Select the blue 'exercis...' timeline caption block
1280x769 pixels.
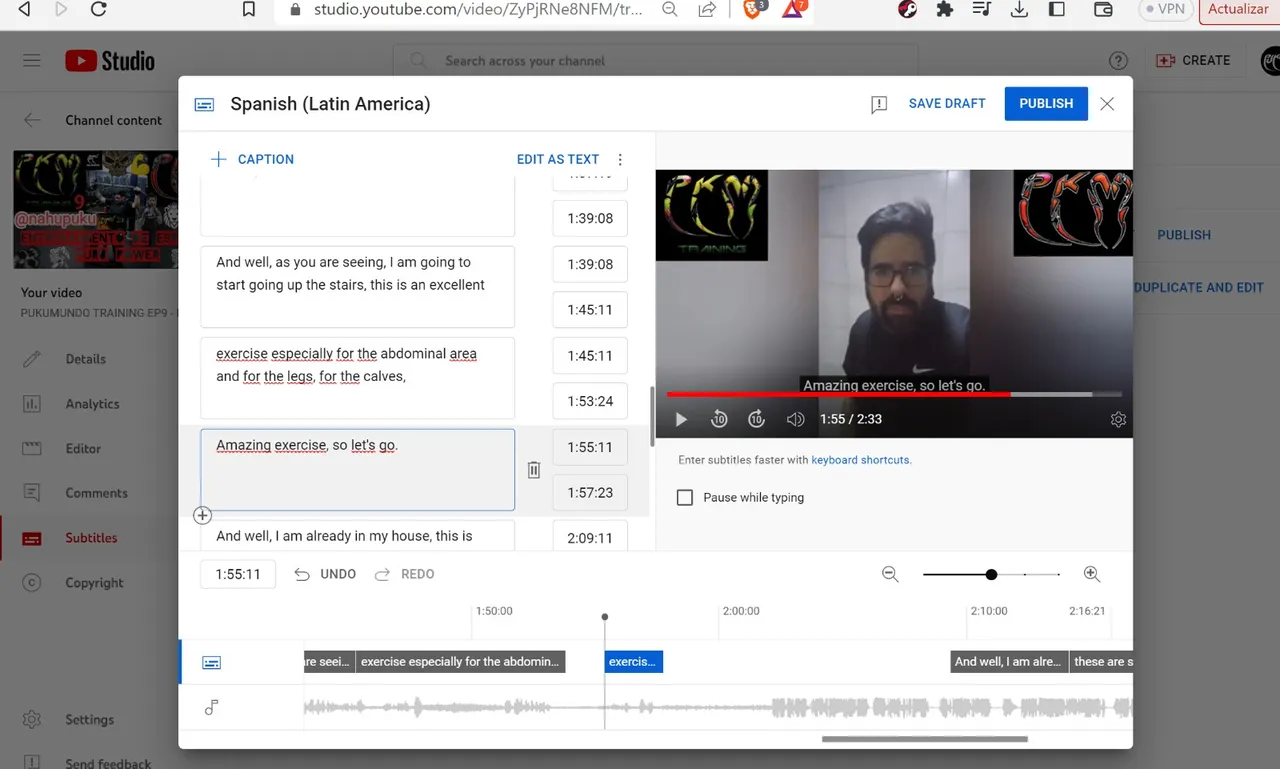pyautogui.click(x=634, y=662)
